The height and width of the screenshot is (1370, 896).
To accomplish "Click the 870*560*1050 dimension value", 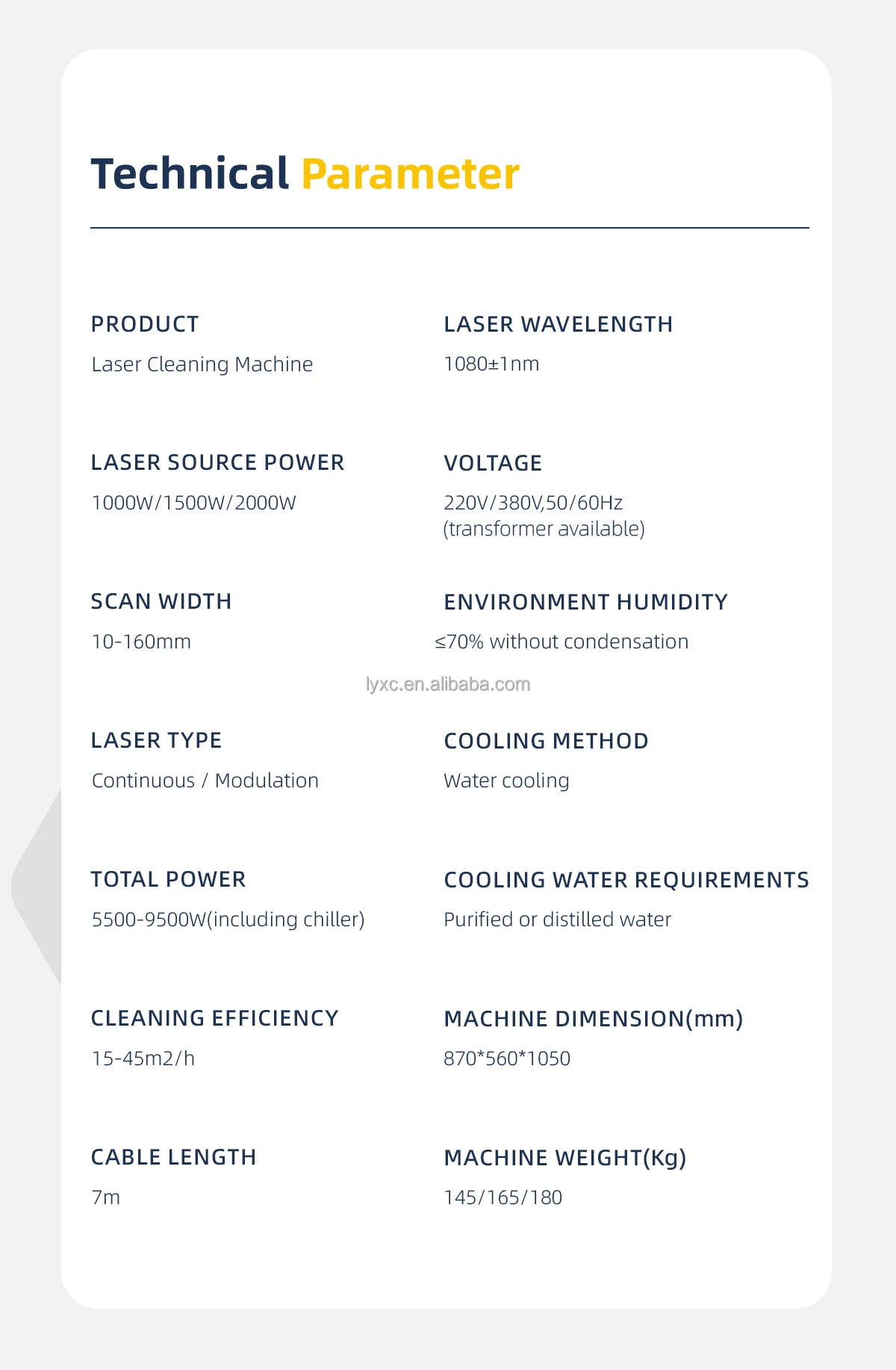I will [507, 1059].
